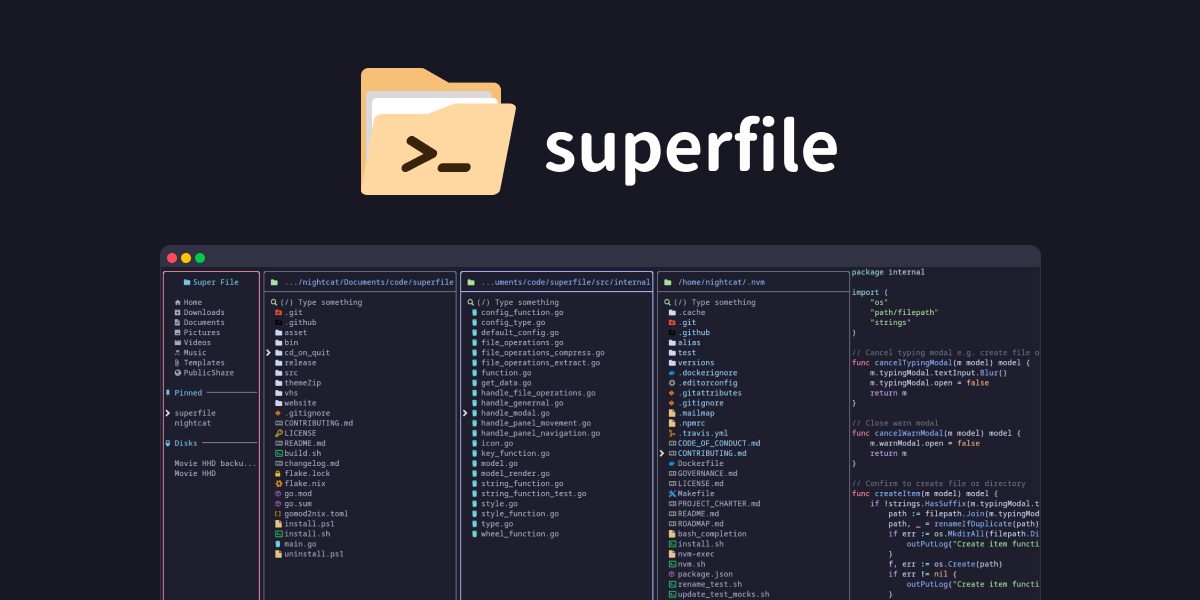Click the Pictures icon in the sidebar
The width and height of the screenshot is (1200, 600).
(x=178, y=332)
